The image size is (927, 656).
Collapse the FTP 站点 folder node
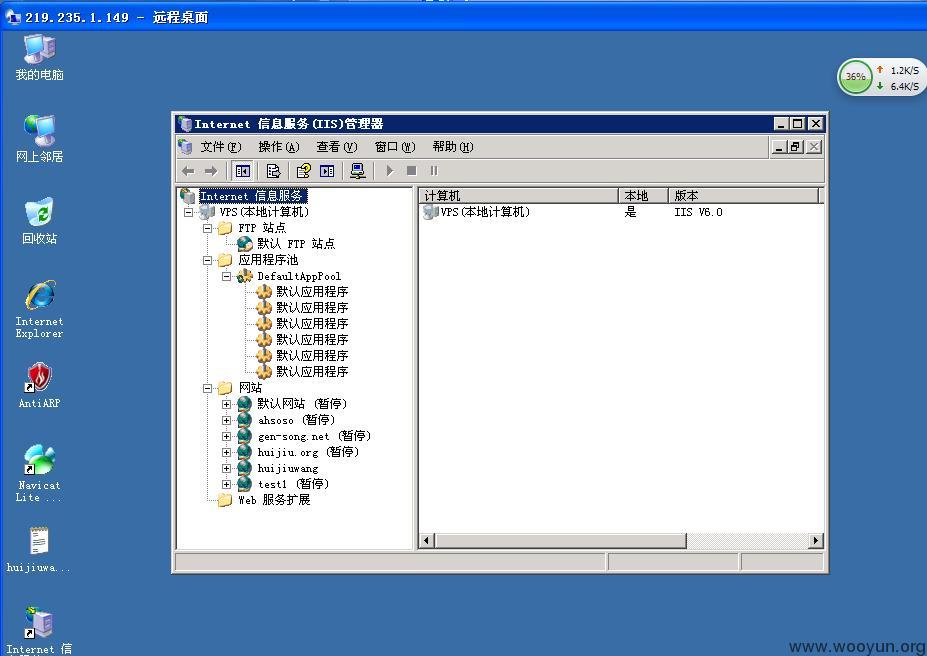click(x=208, y=228)
